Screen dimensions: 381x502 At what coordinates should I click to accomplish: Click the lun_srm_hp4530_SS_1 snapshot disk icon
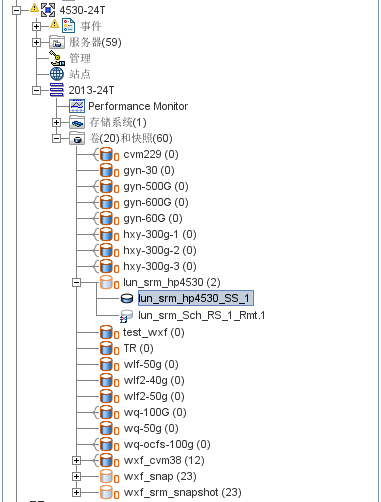127,298
